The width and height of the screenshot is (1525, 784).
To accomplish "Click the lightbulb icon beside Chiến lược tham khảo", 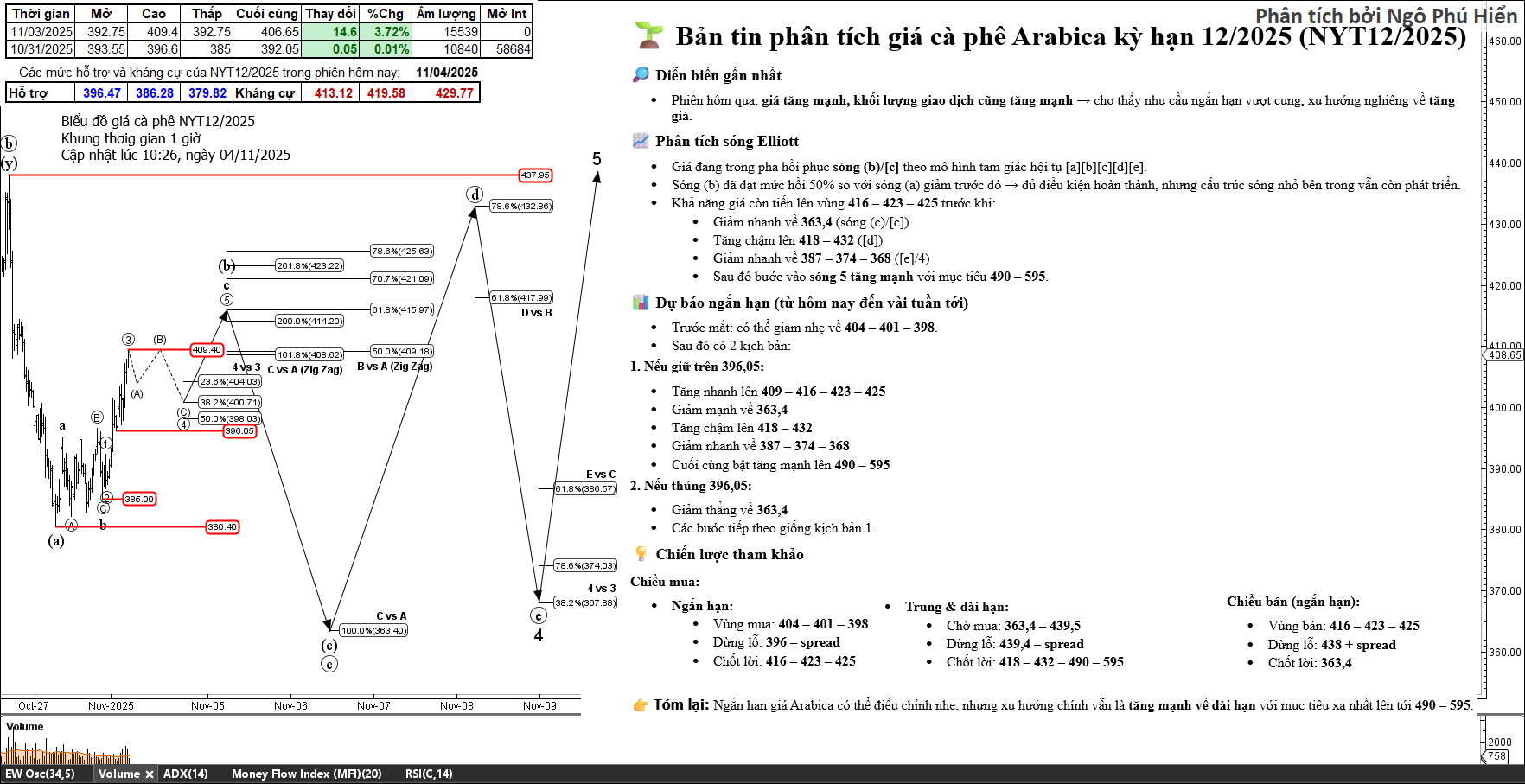I will (x=641, y=554).
